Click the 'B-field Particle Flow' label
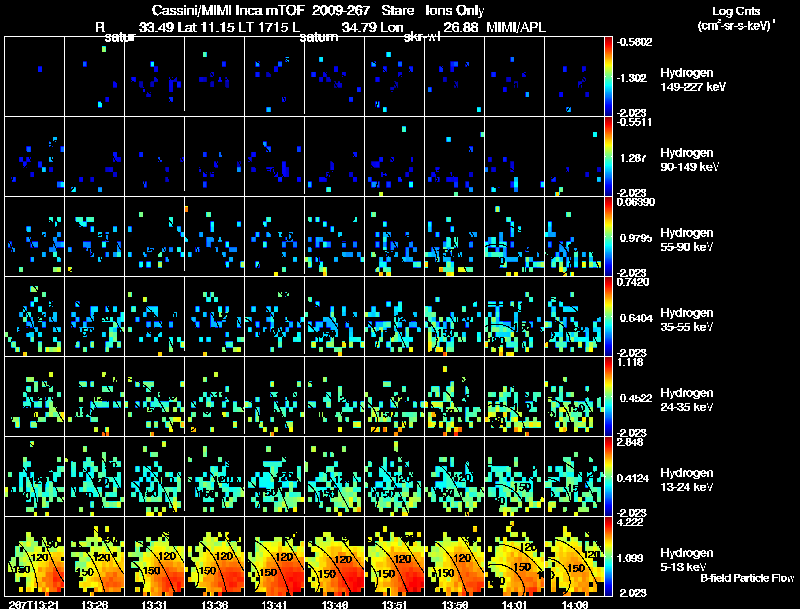The height and width of the screenshot is (609, 800). point(747,578)
